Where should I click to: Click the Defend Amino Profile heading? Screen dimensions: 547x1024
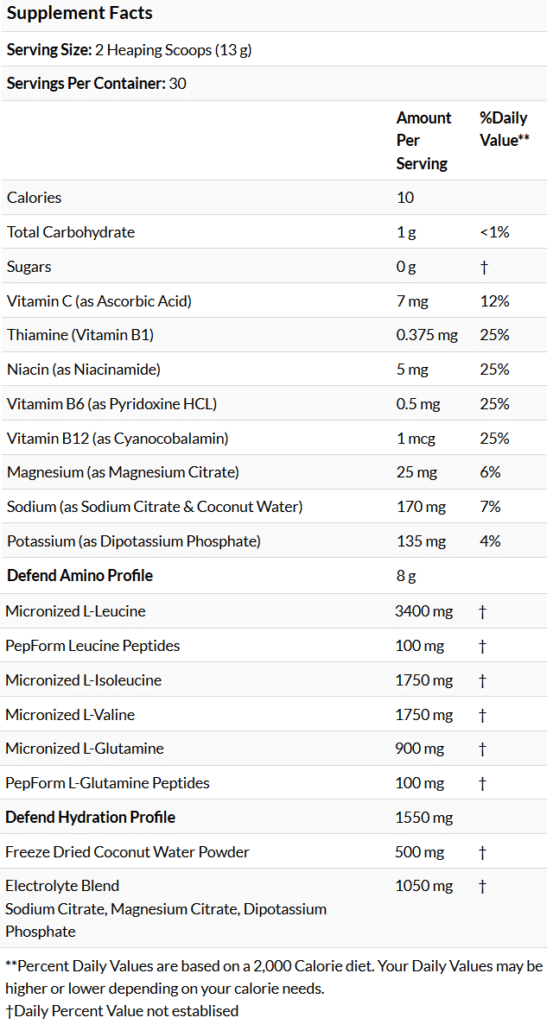pyautogui.click(x=79, y=575)
